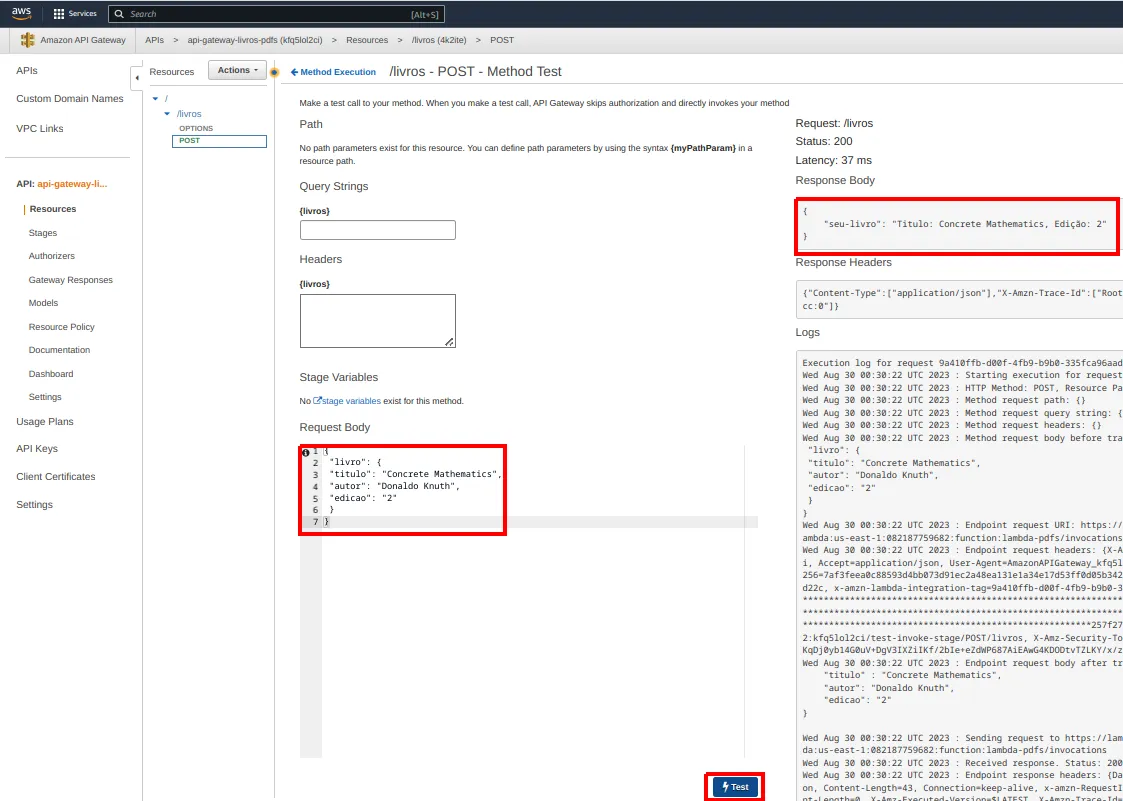Click Status: 200 text
The image size is (1123, 801).
coord(824,141)
